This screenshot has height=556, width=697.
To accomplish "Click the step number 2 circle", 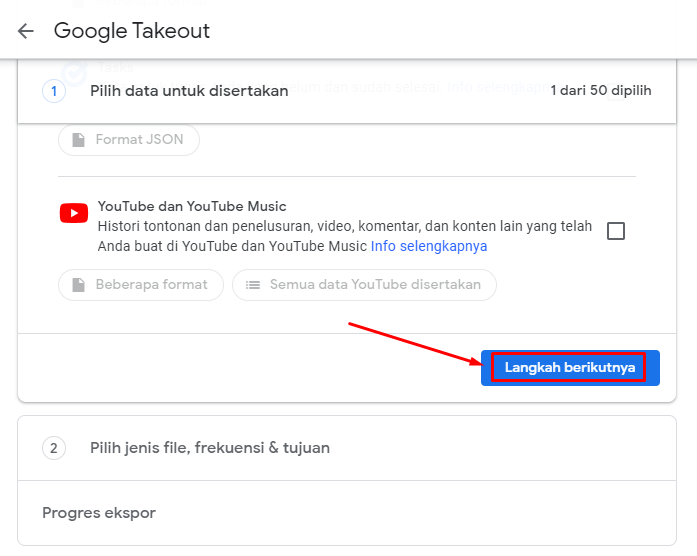I will [x=54, y=448].
